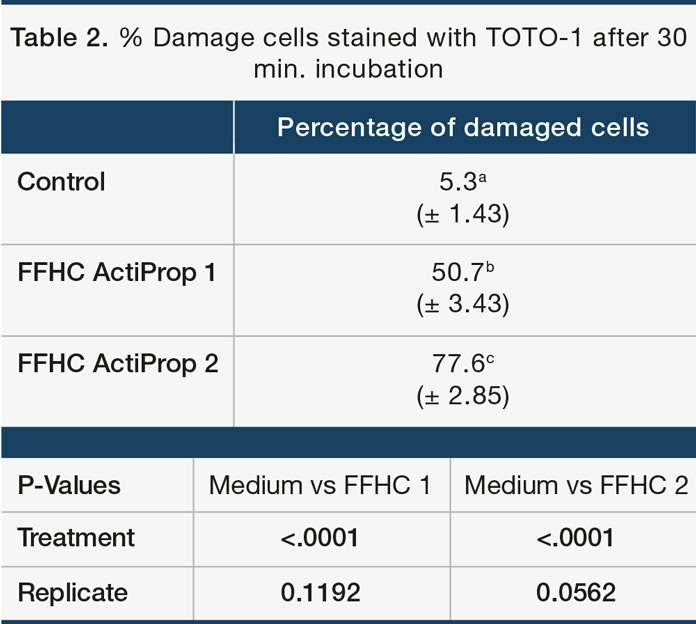Image resolution: width=696 pixels, height=624 pixels.
Task: Click the (± 1.43) deviation text
Action: (x=463, y=214)
